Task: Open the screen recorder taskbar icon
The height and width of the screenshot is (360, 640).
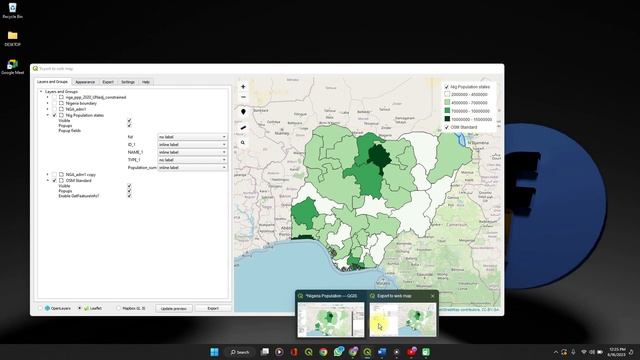Action: (396, 352)
